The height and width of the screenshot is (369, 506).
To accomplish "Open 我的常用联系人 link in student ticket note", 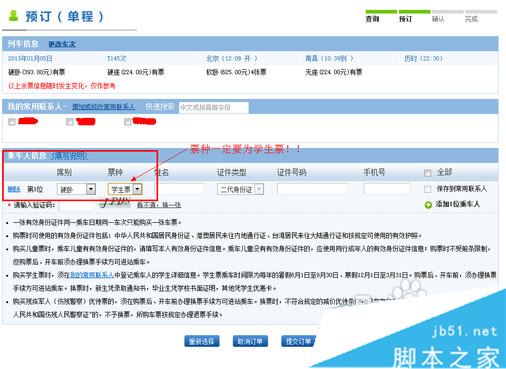I will [x=92, y=275].
